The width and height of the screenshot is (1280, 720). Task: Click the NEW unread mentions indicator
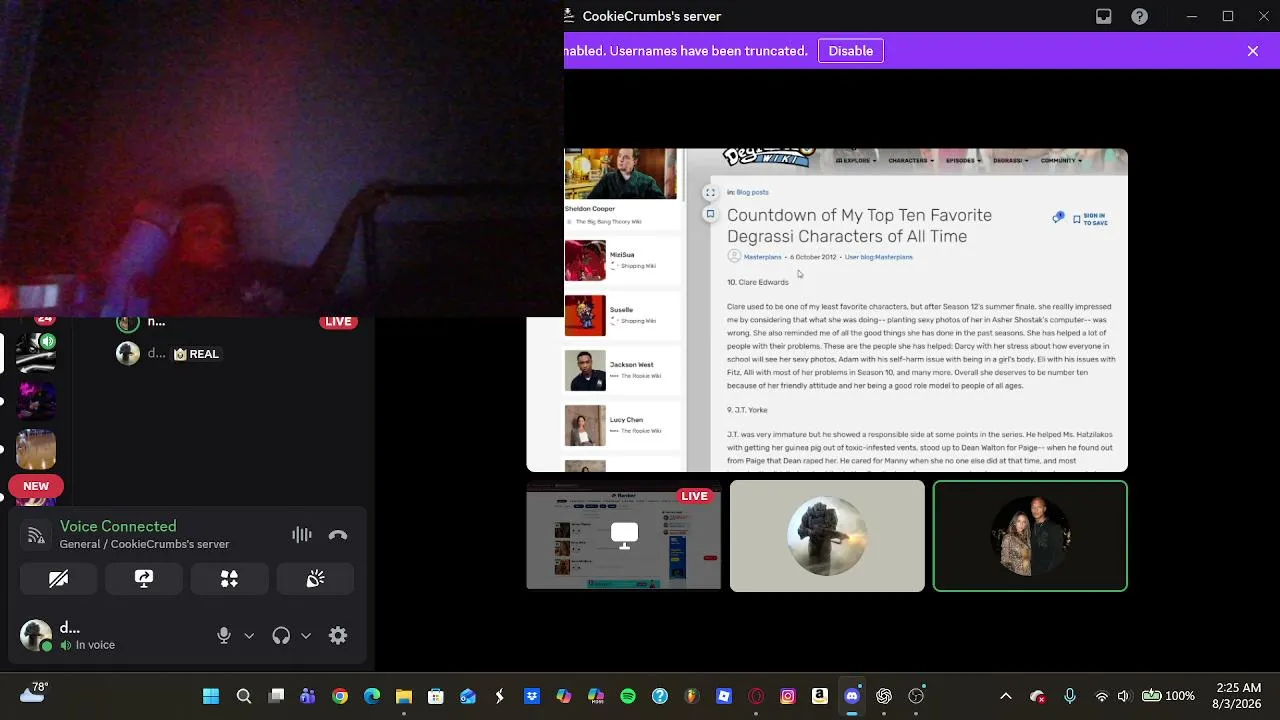tap(36, 486)
